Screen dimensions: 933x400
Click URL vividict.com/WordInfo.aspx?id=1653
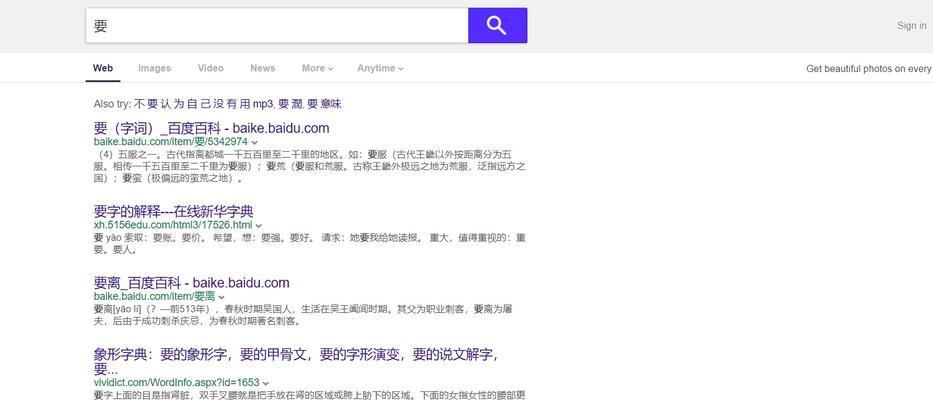(x=177, y=382)
